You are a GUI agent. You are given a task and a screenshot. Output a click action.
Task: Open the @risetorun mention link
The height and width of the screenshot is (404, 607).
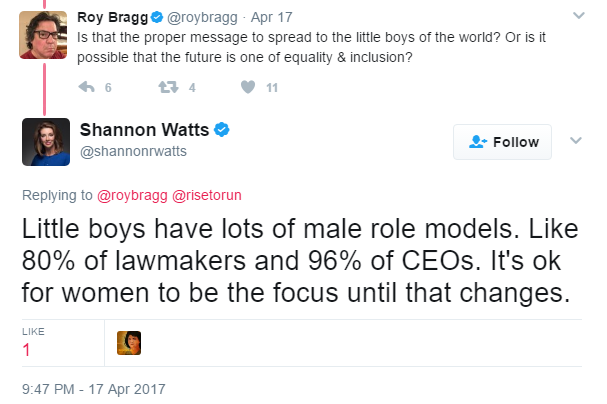(x=207, y=195)
